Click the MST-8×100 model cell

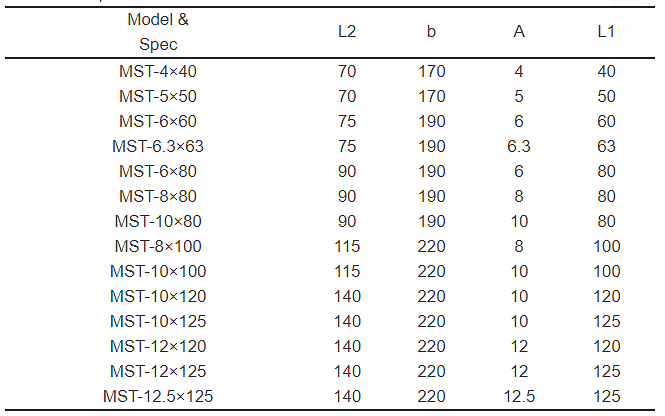coord(158,247)
